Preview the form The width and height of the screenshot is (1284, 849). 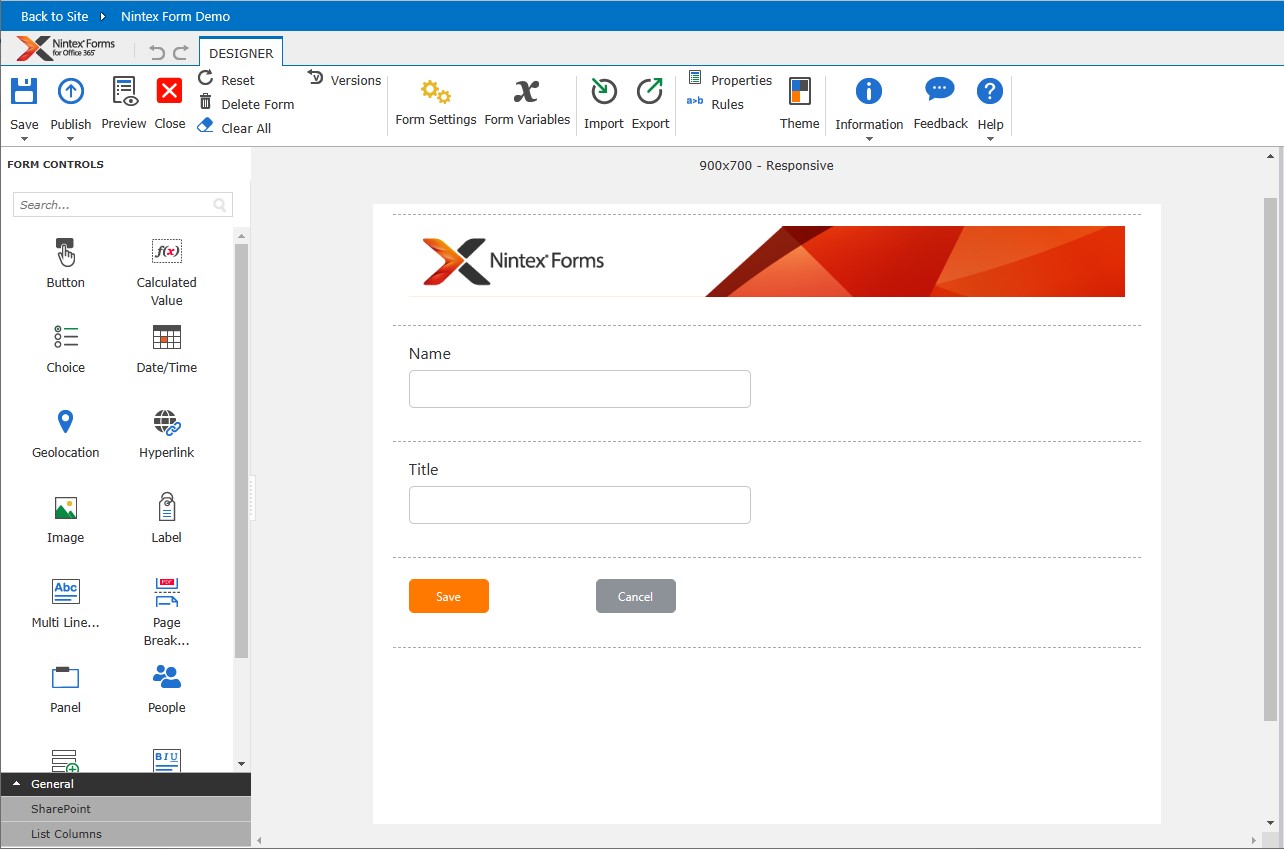coord(123,100)
